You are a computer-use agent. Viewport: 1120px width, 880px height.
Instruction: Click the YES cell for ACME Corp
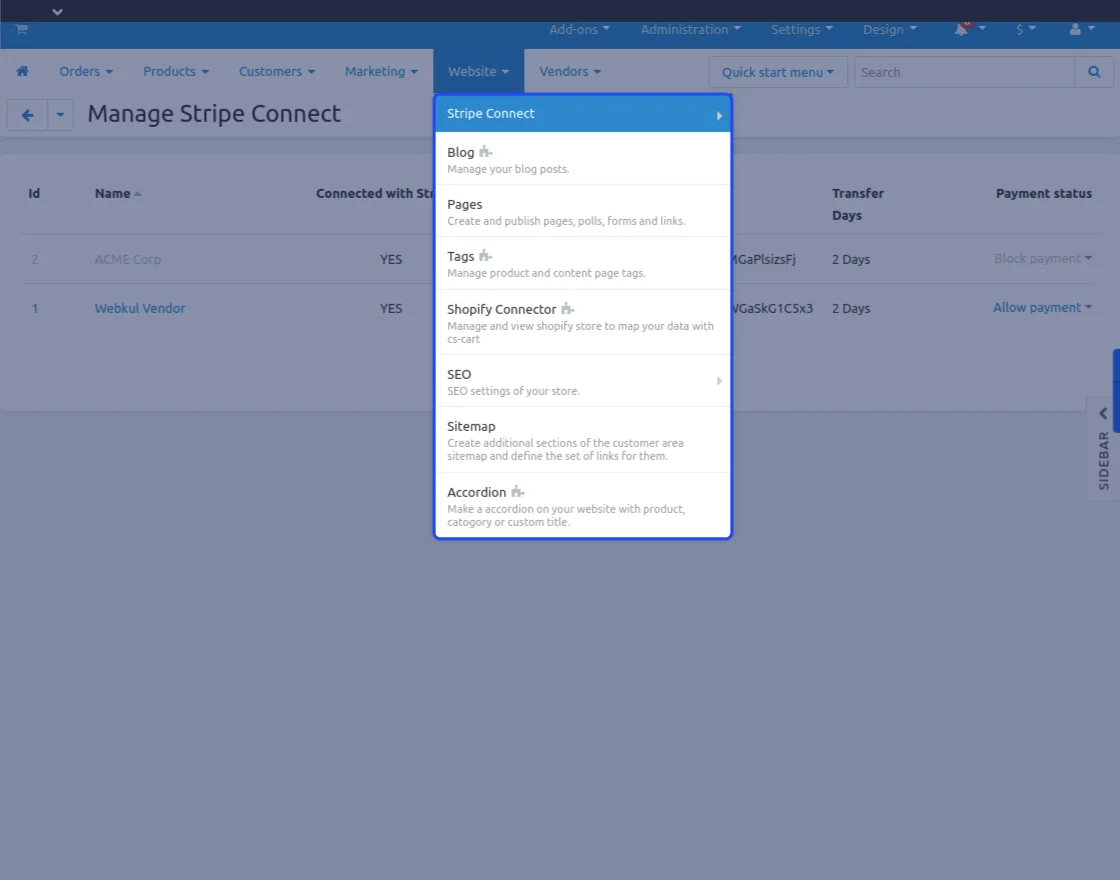[x=391, y=259]
